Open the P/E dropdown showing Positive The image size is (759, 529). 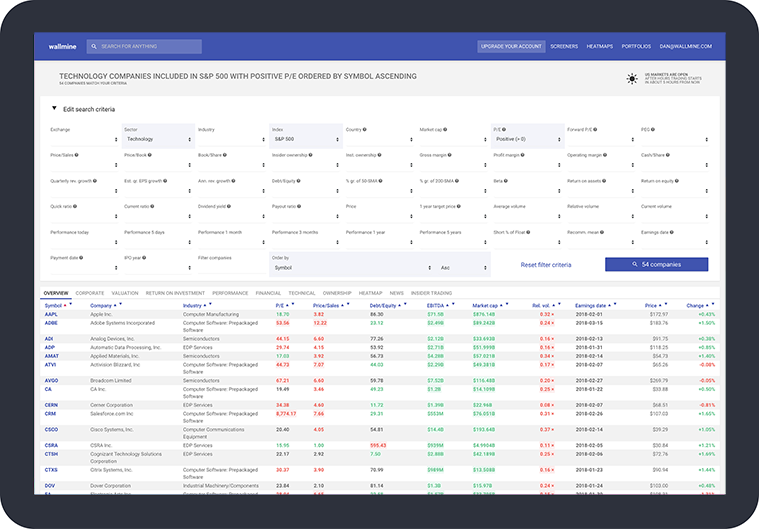[x=527, y=139]
